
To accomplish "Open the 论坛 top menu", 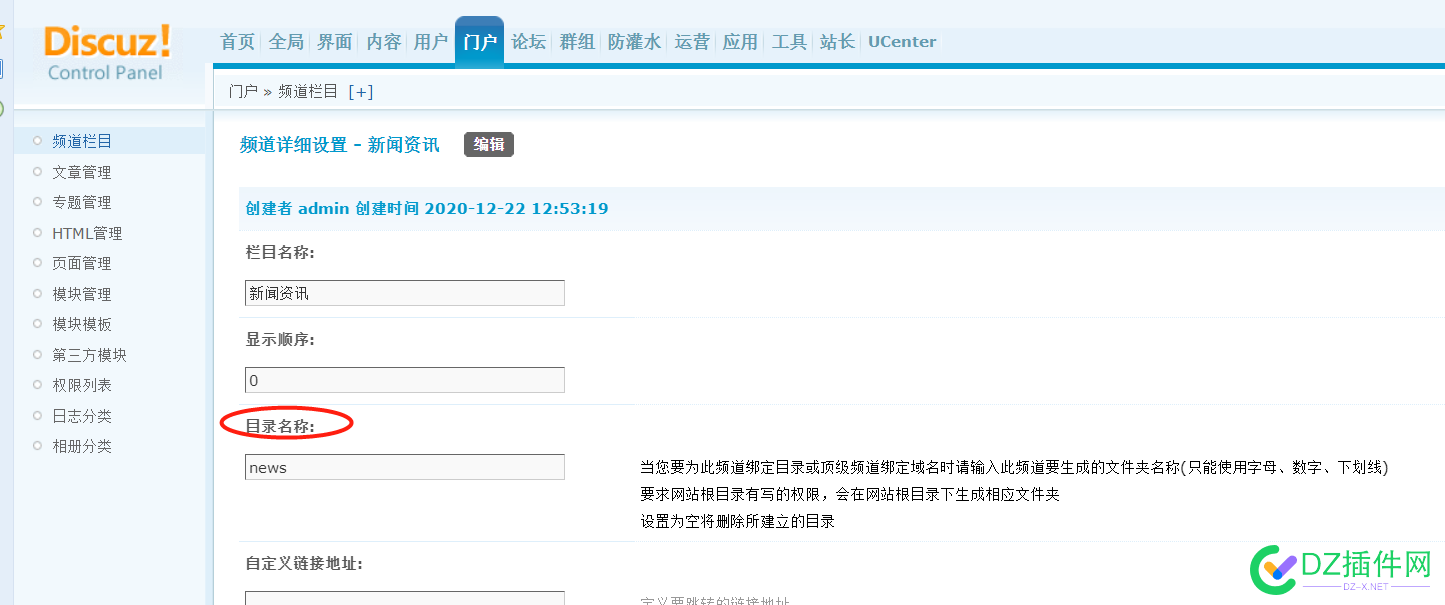I will [x=529, y=42].
